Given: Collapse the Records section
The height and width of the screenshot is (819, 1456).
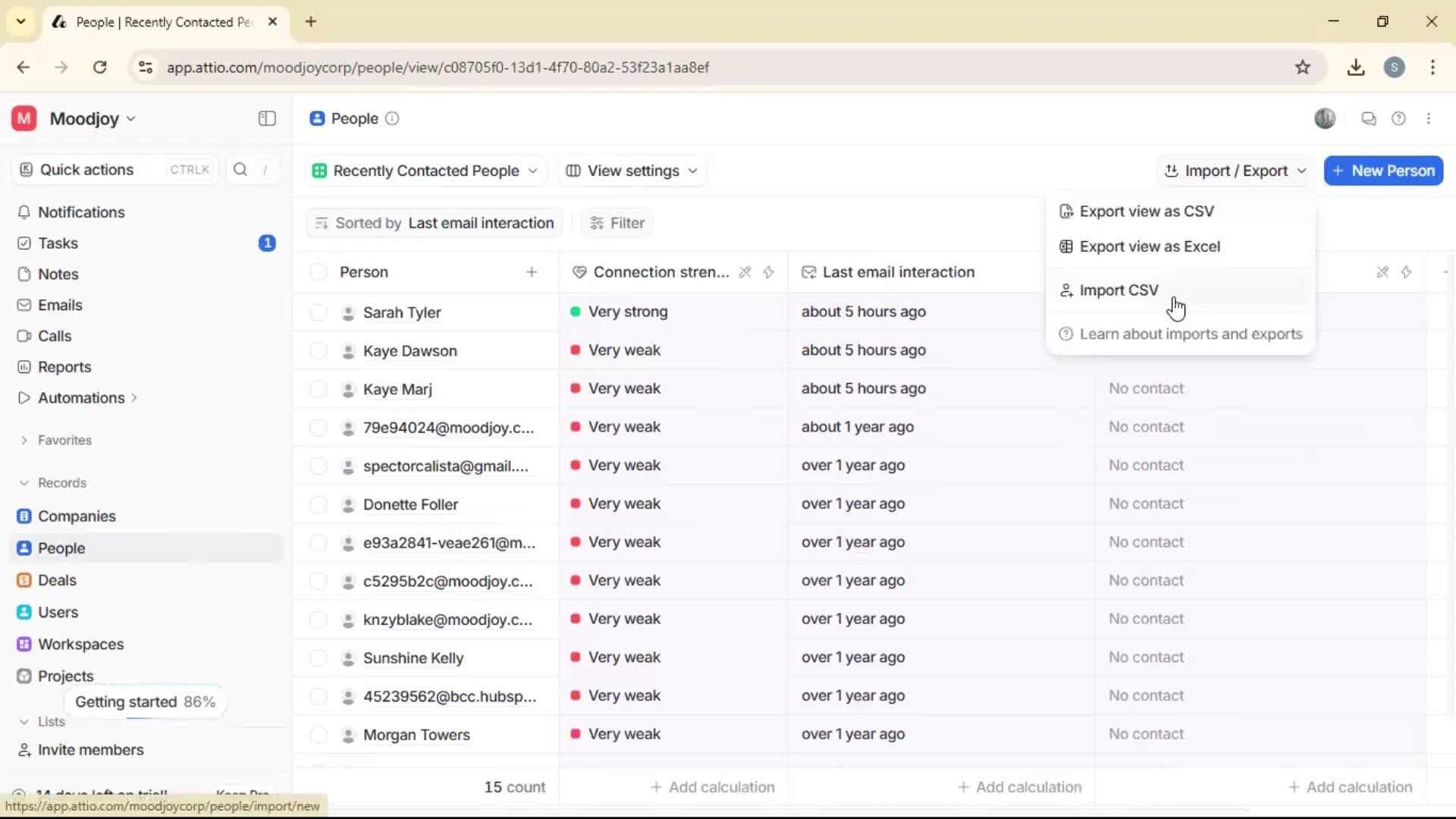Looking at the screenshot, I should pyautogui.click(x=24, y=483).
